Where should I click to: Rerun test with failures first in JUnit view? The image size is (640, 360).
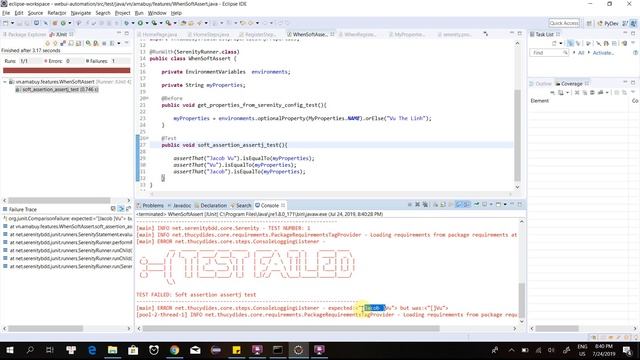[95, 43]
